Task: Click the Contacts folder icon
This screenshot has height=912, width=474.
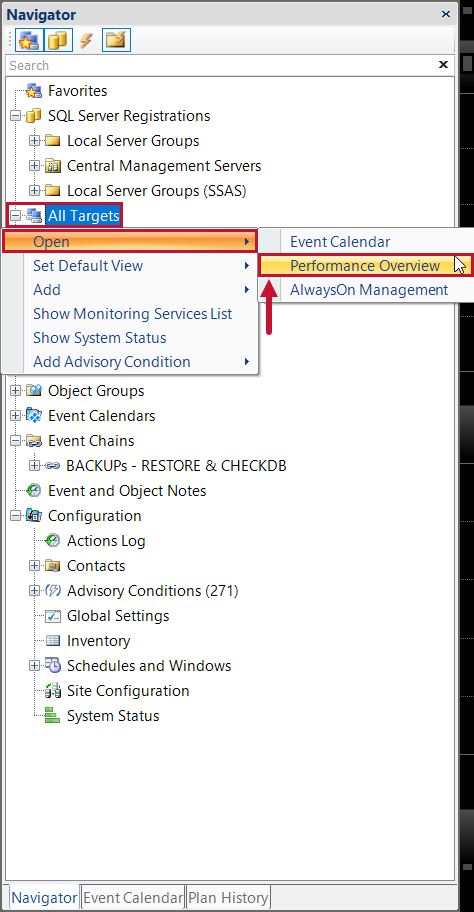Action: pyautogui.click(x=53, y=566)
